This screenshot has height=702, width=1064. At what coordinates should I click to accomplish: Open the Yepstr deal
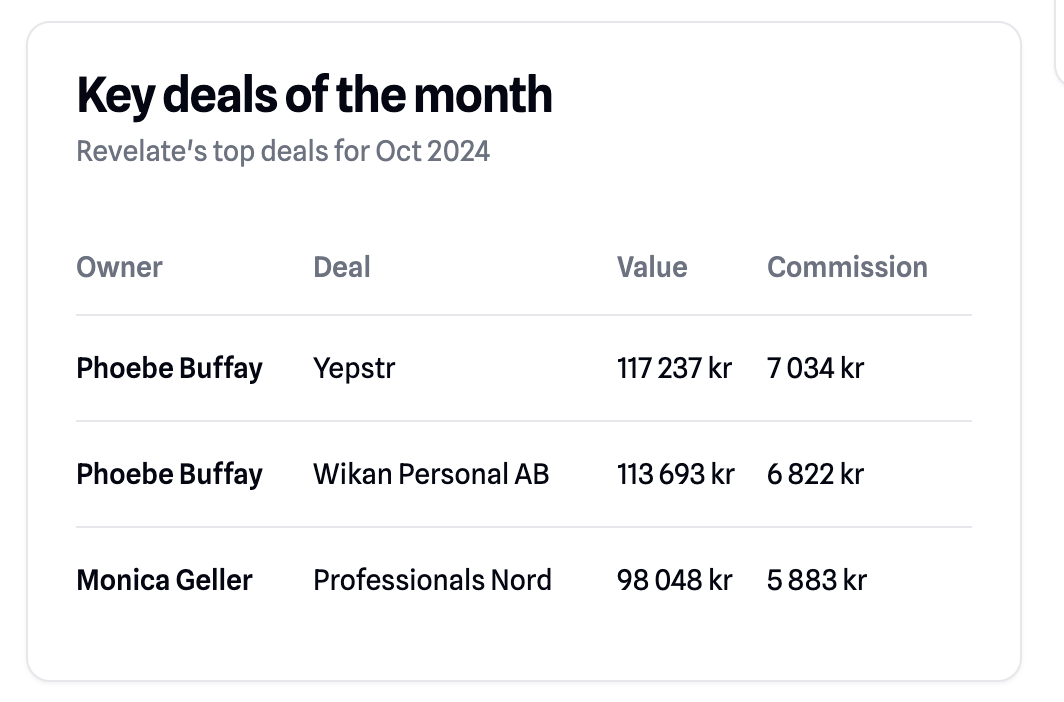coord(354,368)
